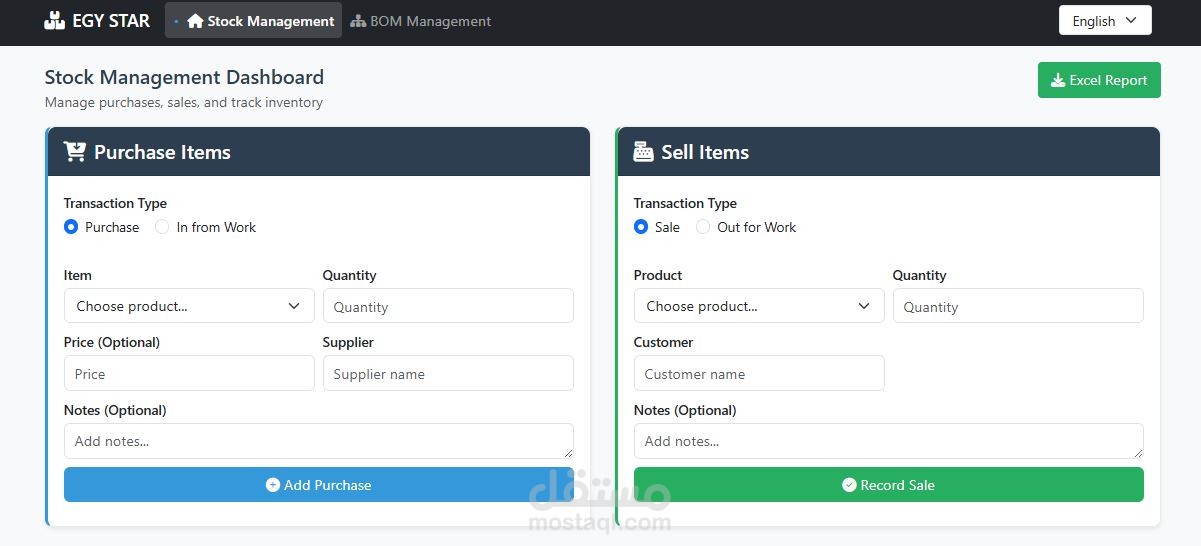The image size is (1201, 546).
Task: Click the plus icon in Add Purchase button
Action: tap(273, 485)
